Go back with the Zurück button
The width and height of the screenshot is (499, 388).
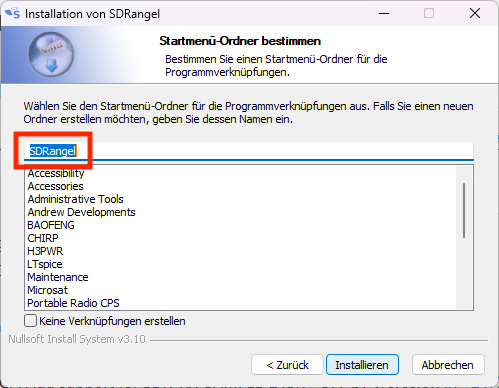tap(287, 365)
